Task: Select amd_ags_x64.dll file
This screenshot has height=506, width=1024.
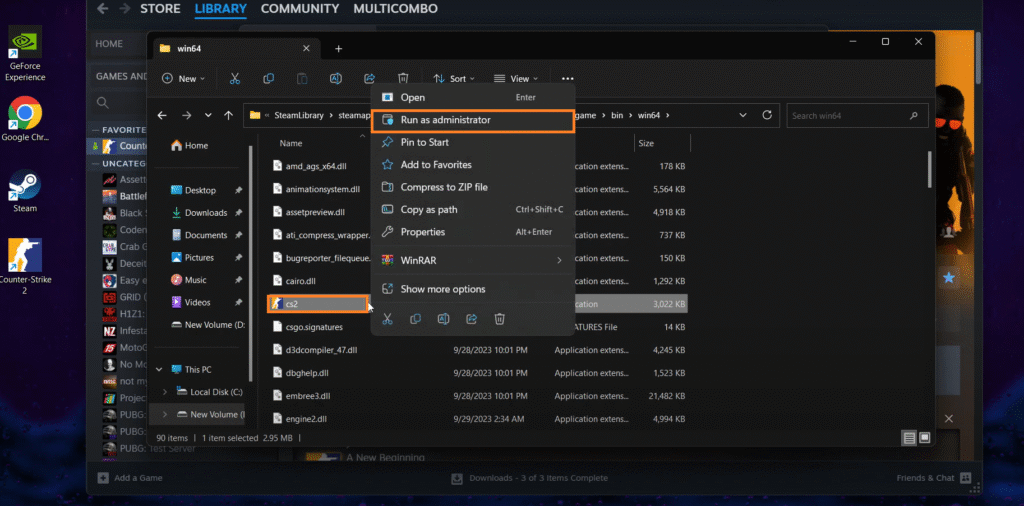Action: (x=315, y=166)
